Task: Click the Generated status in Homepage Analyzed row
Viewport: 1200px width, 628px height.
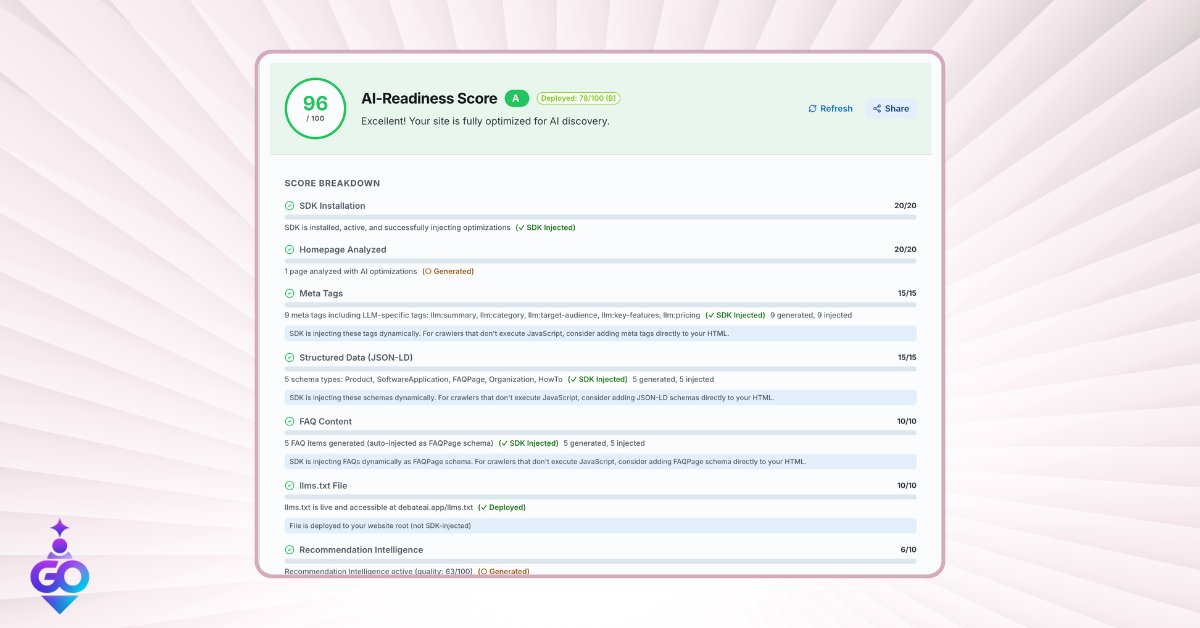Action: coord(448,271)
